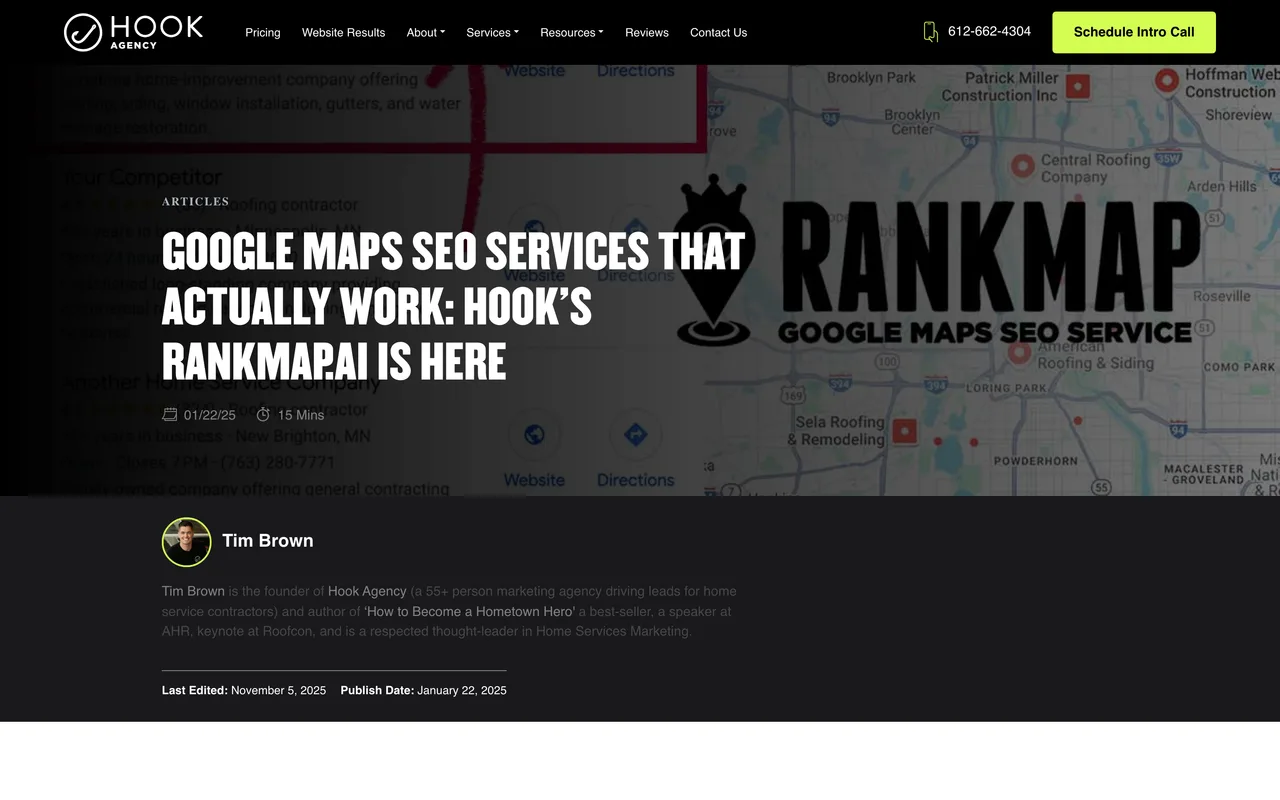This screenshot has height=800, width=1280.
Task: Click the 15 Mins reading time text
Action: (301, 415)
